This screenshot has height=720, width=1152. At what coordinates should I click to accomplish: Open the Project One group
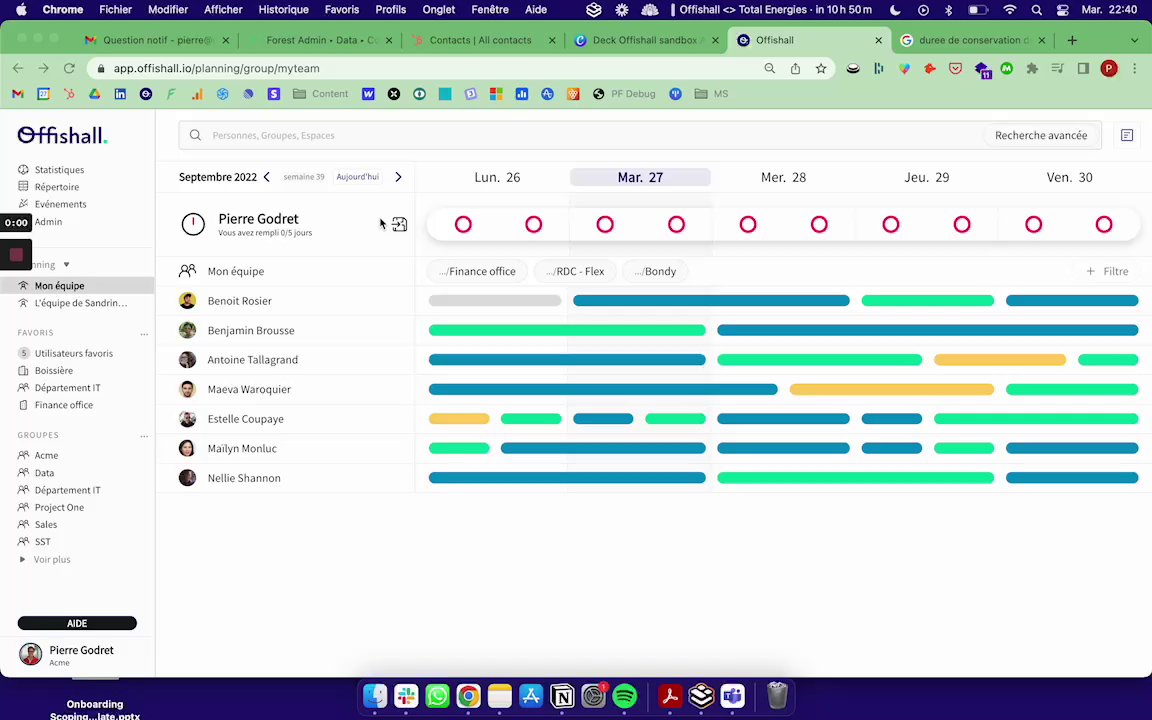click(59, 507)
